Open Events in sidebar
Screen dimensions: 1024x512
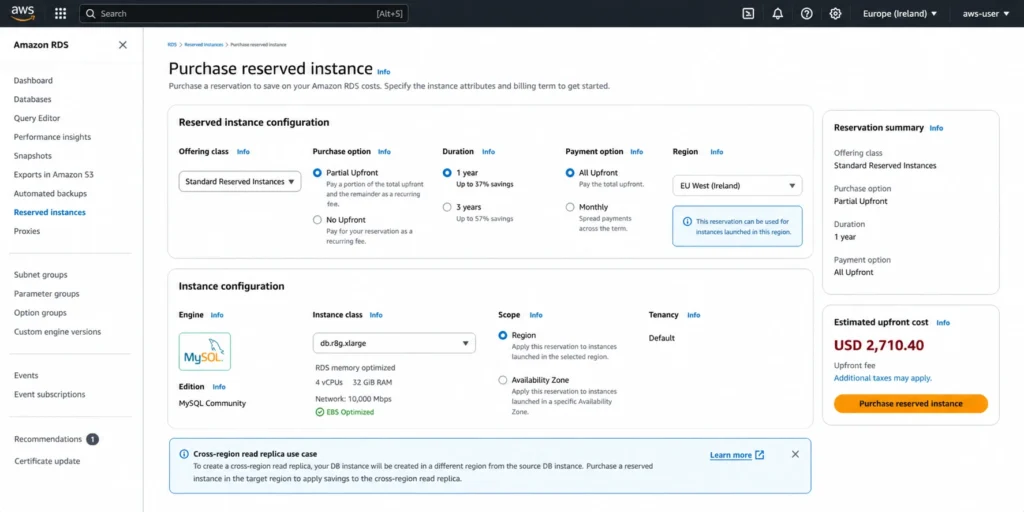click(26, 376)
